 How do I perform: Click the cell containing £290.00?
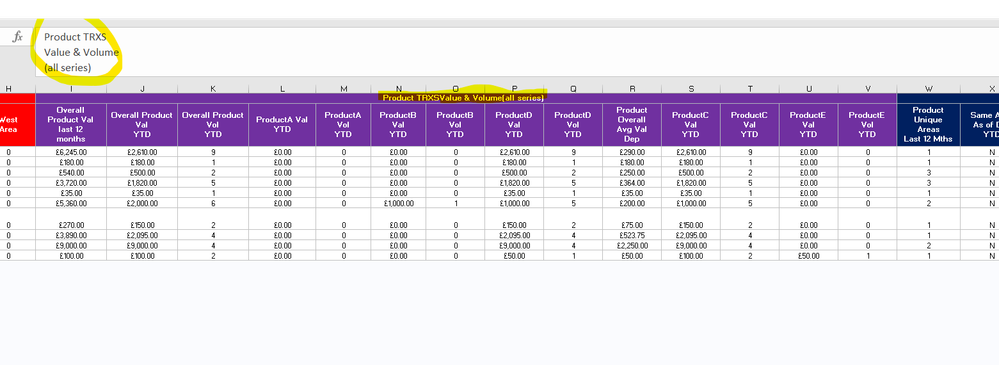(x=632, y=152)
